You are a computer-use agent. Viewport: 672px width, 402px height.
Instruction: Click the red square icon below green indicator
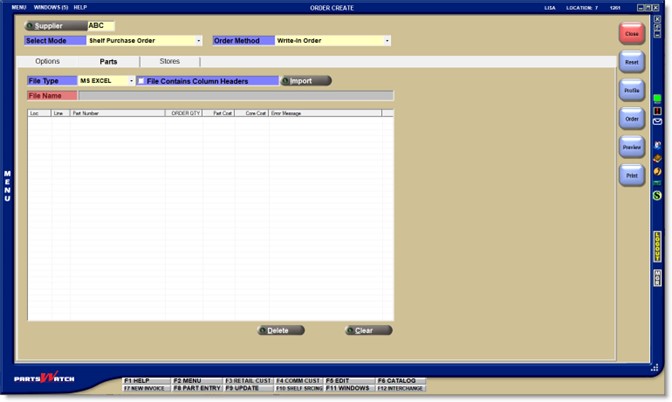[657, 110]
